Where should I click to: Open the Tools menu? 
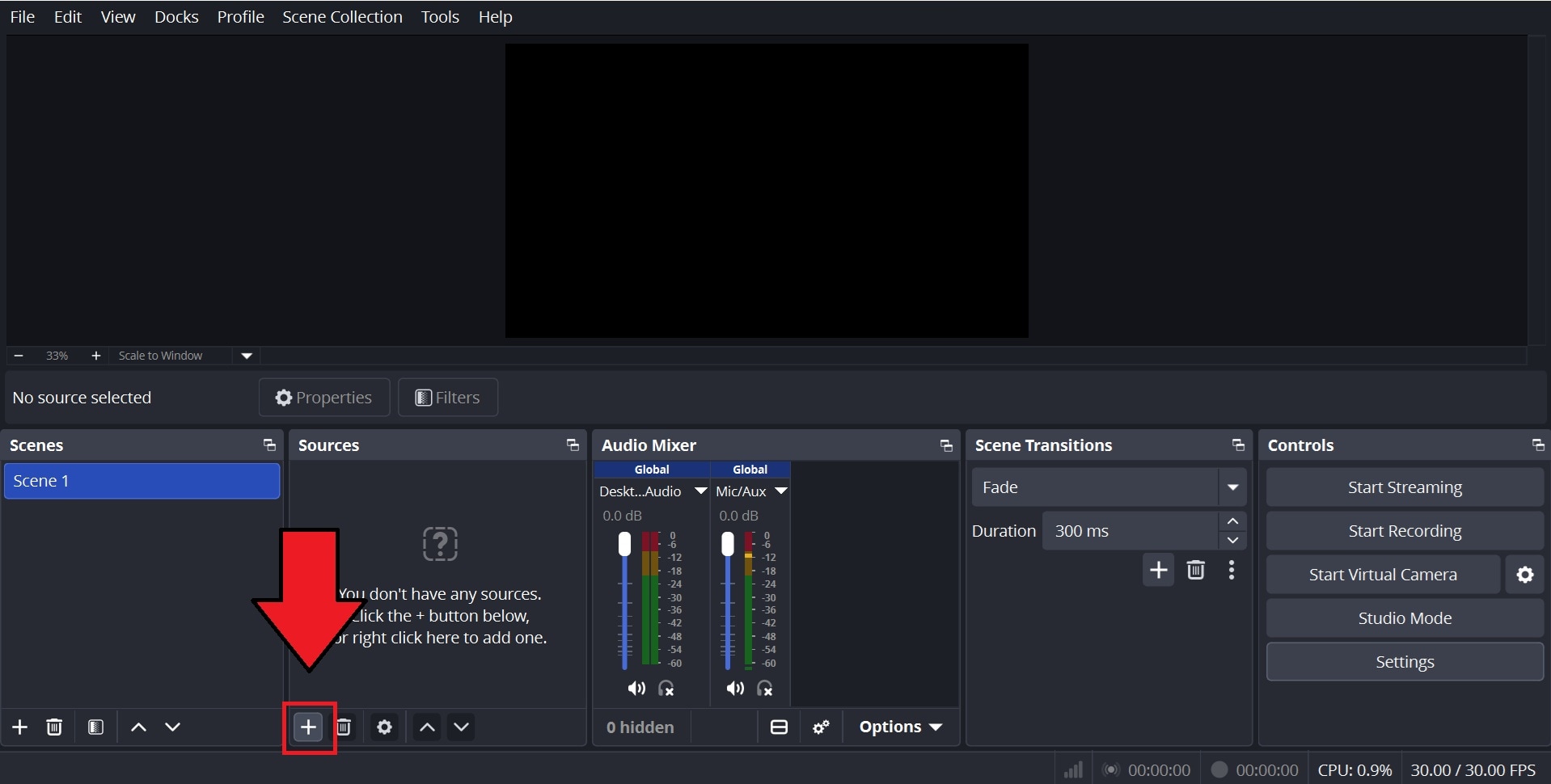tap(440, 17)
